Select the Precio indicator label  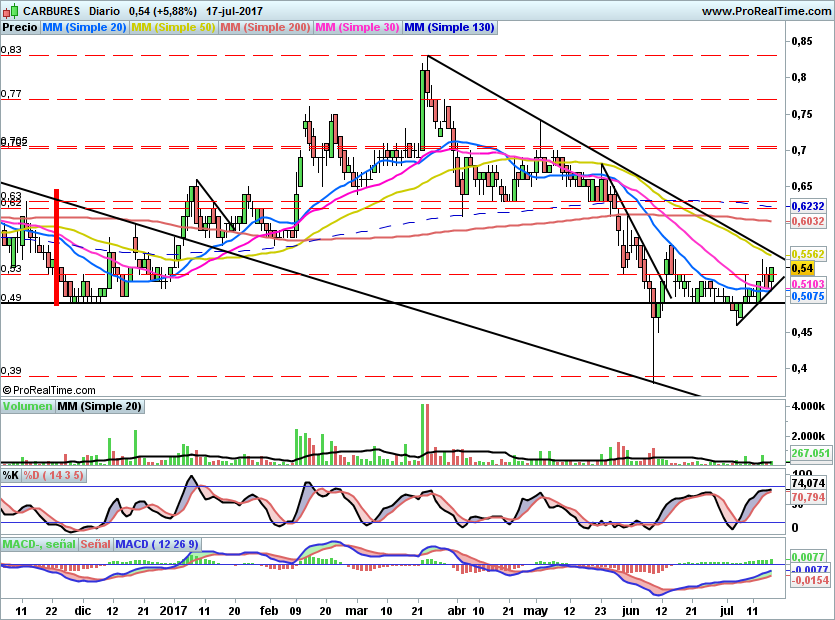[20, 28]
